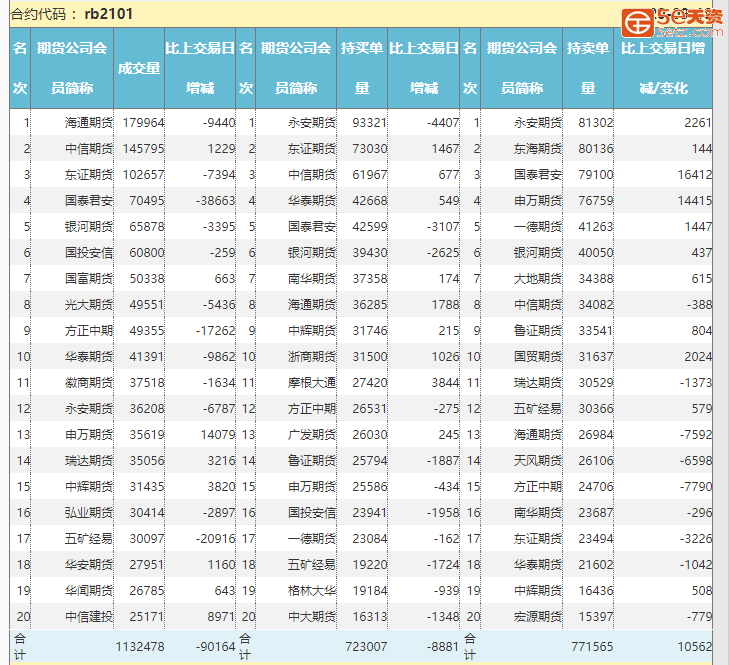This screenshot has height=665, width=729.
Task: Click 大地期货 company name
Action: 538,279
